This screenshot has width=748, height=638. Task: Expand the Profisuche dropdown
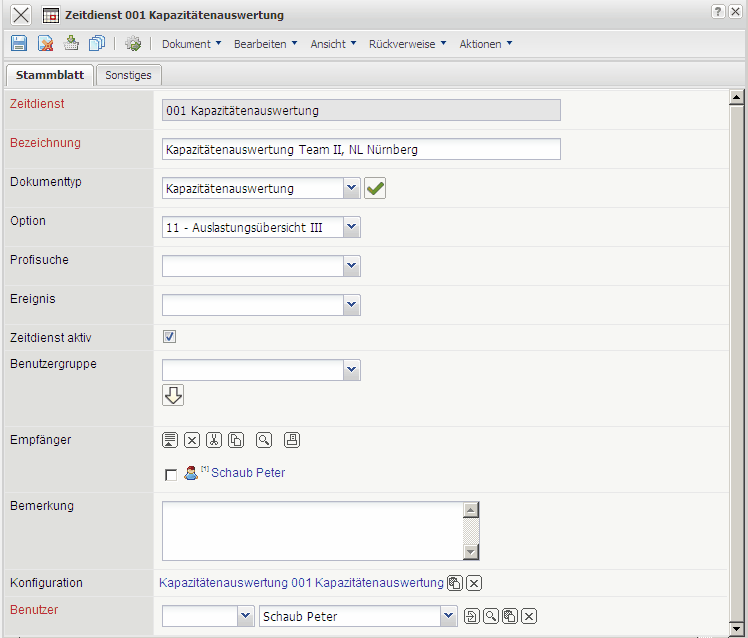351,266
